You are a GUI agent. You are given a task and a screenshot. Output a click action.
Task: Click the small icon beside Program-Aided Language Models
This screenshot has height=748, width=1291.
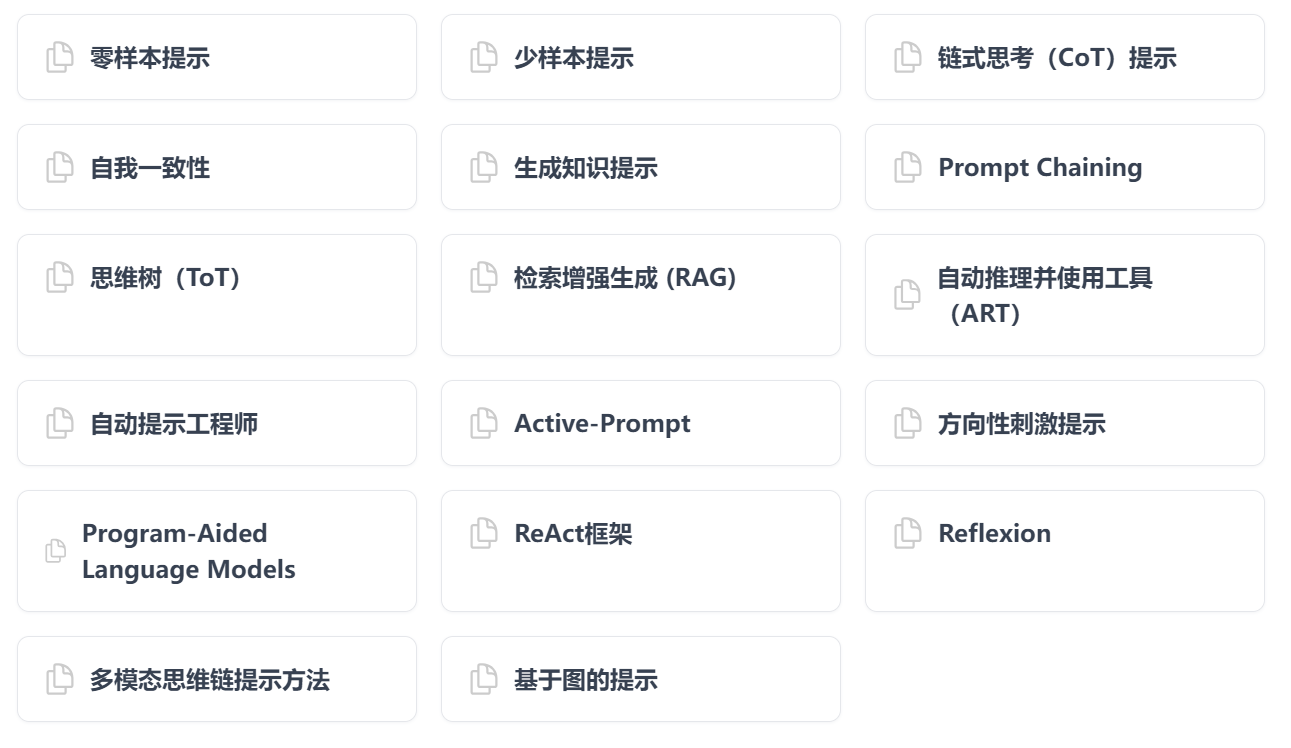[x=56, y=551]
